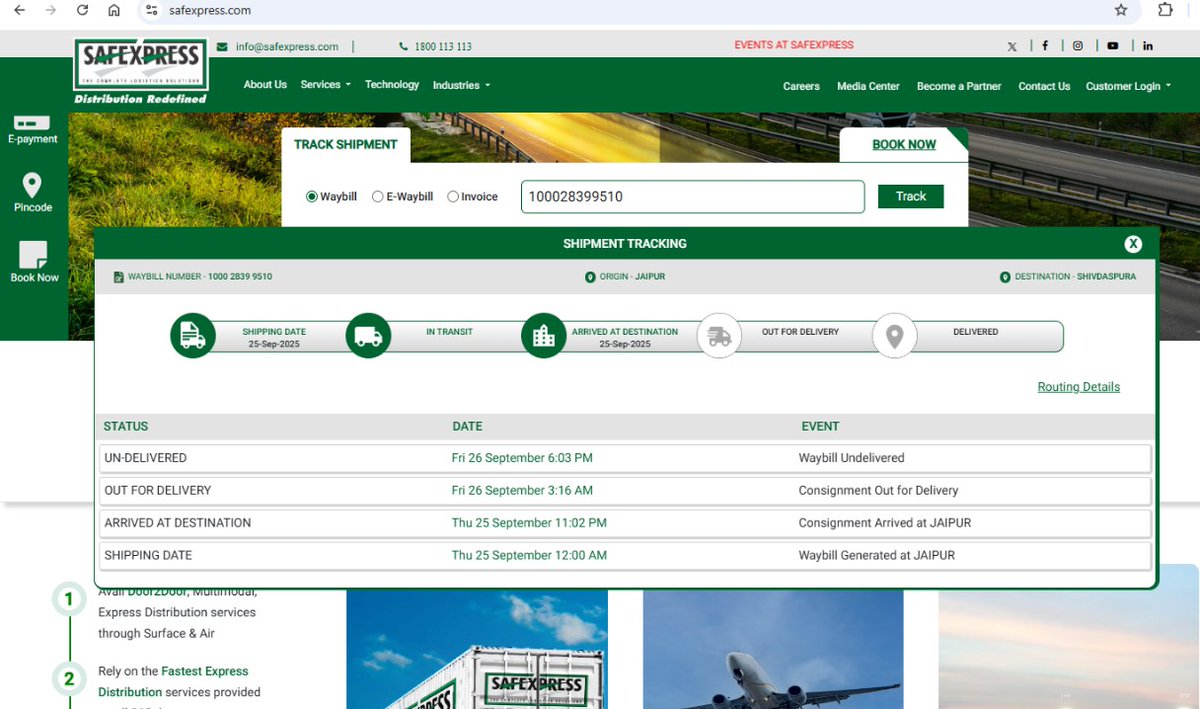The image size is (1200, 709).
Task: Click the waybill number document icon
Action: [118, 277]
